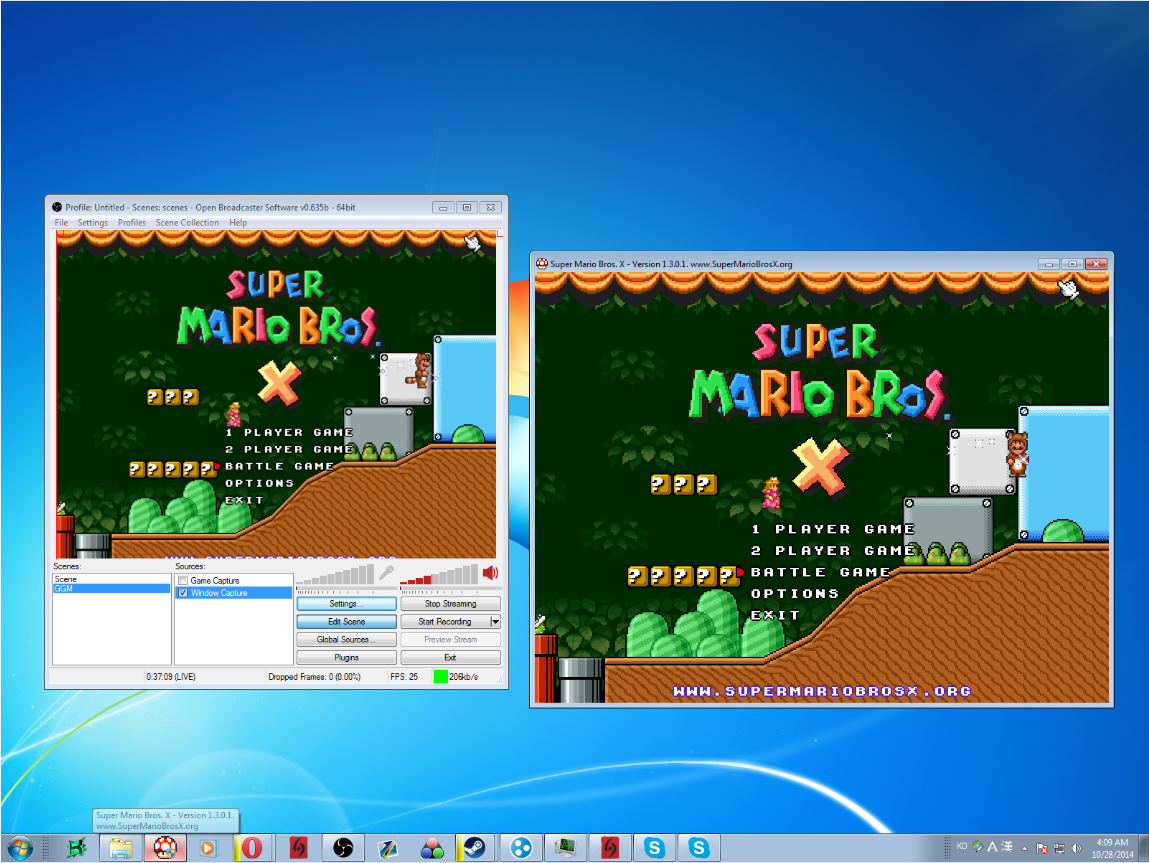Click 'BATTLE GAME' in Super Mario window
1149x863 pixels.
pyautogui.click(x=820, y=572)
